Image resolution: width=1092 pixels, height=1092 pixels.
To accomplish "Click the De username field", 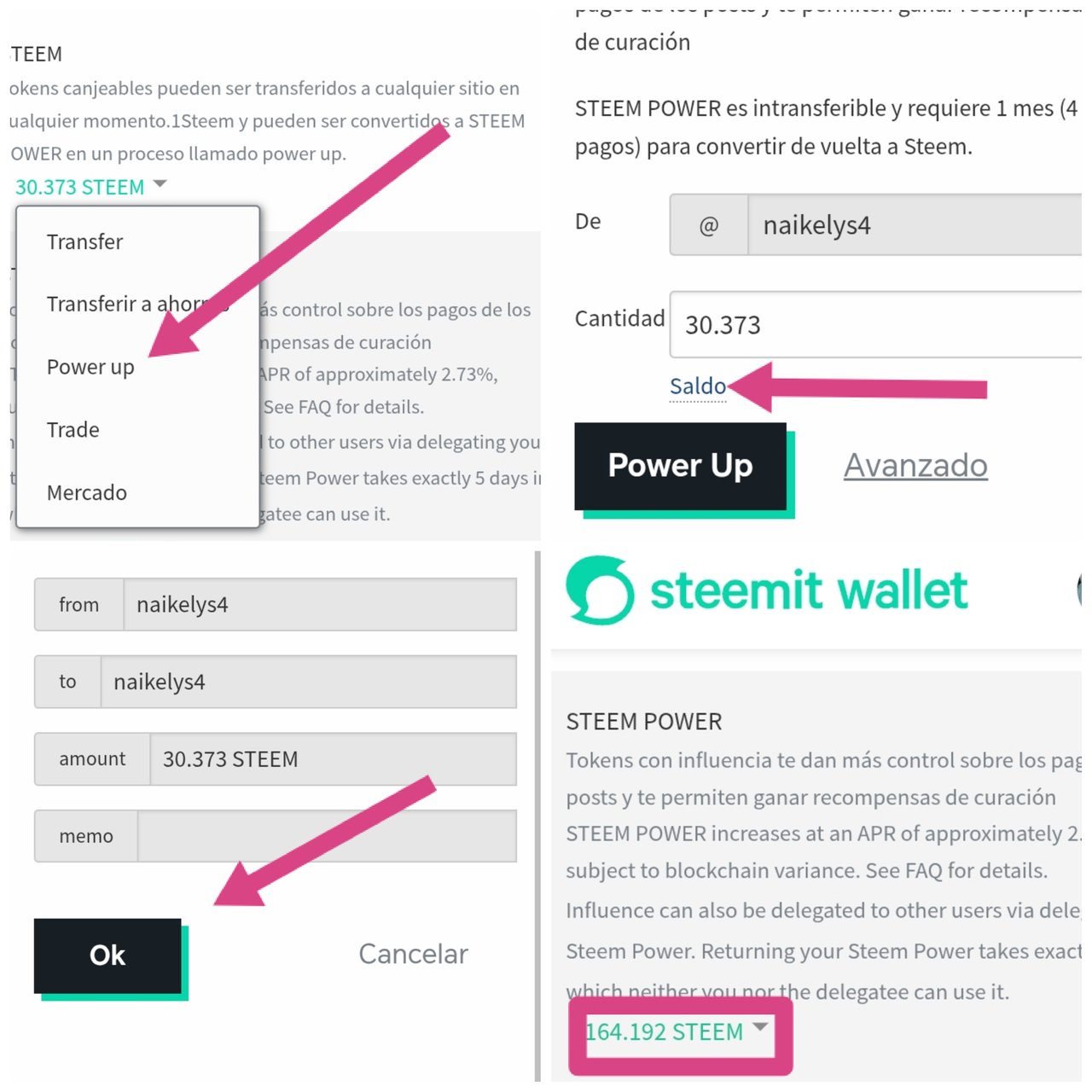I will (x=915, y=225).
